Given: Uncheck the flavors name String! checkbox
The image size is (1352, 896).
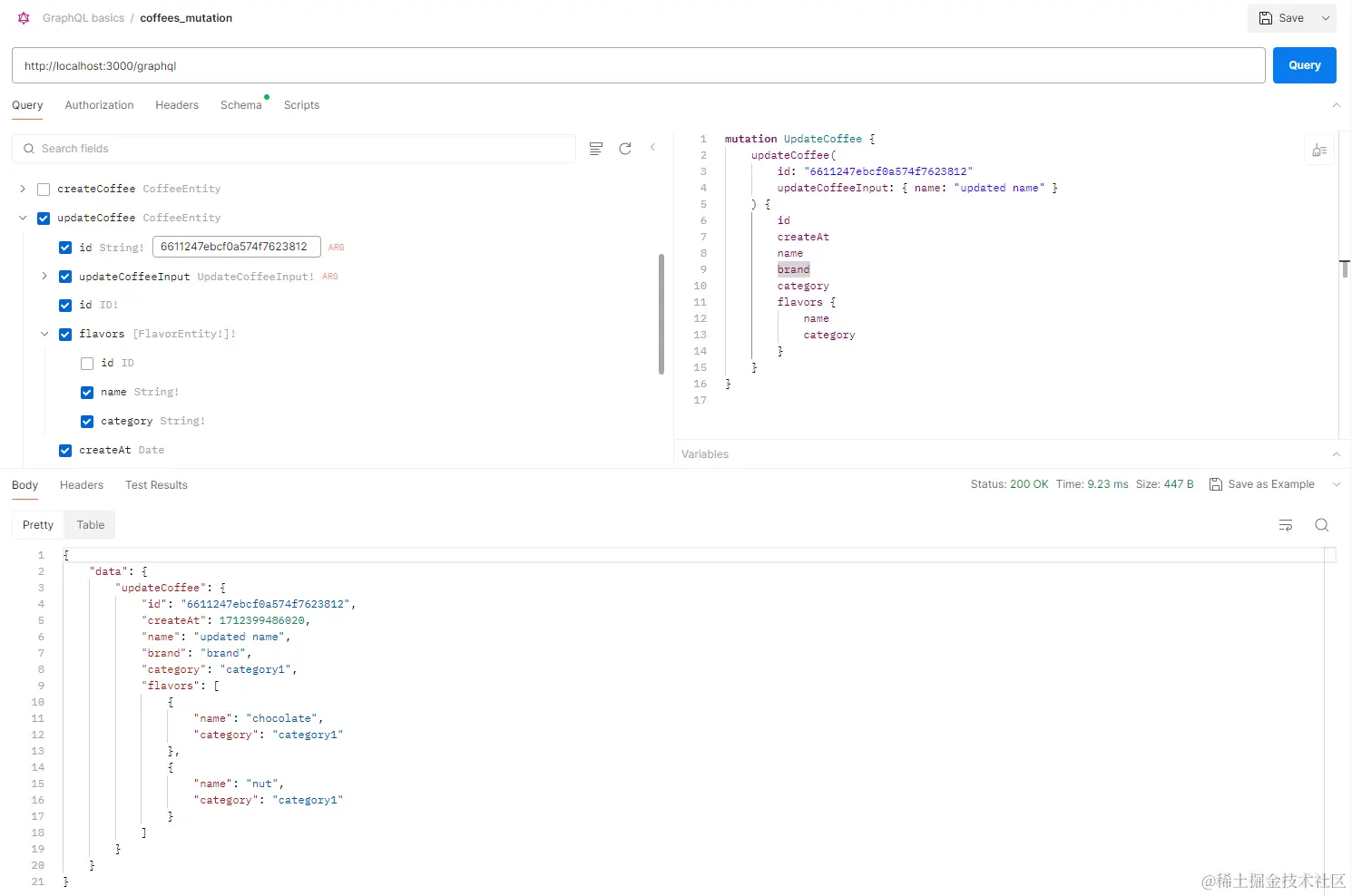Looking at the screenshot, I should click(87, 393).
